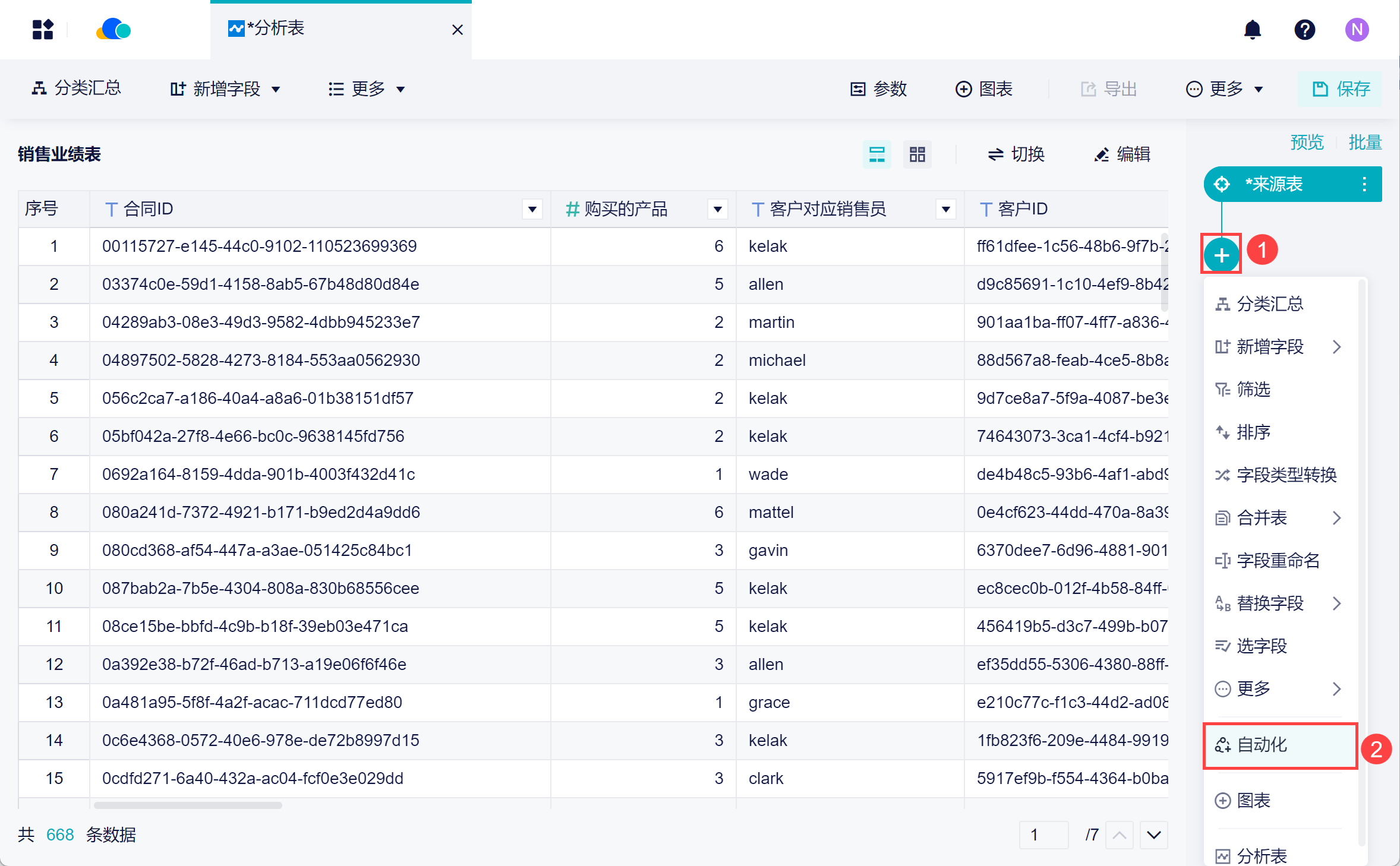Click the green plus add-step button
This screenshot has height=866, width=1400.
1221,255
